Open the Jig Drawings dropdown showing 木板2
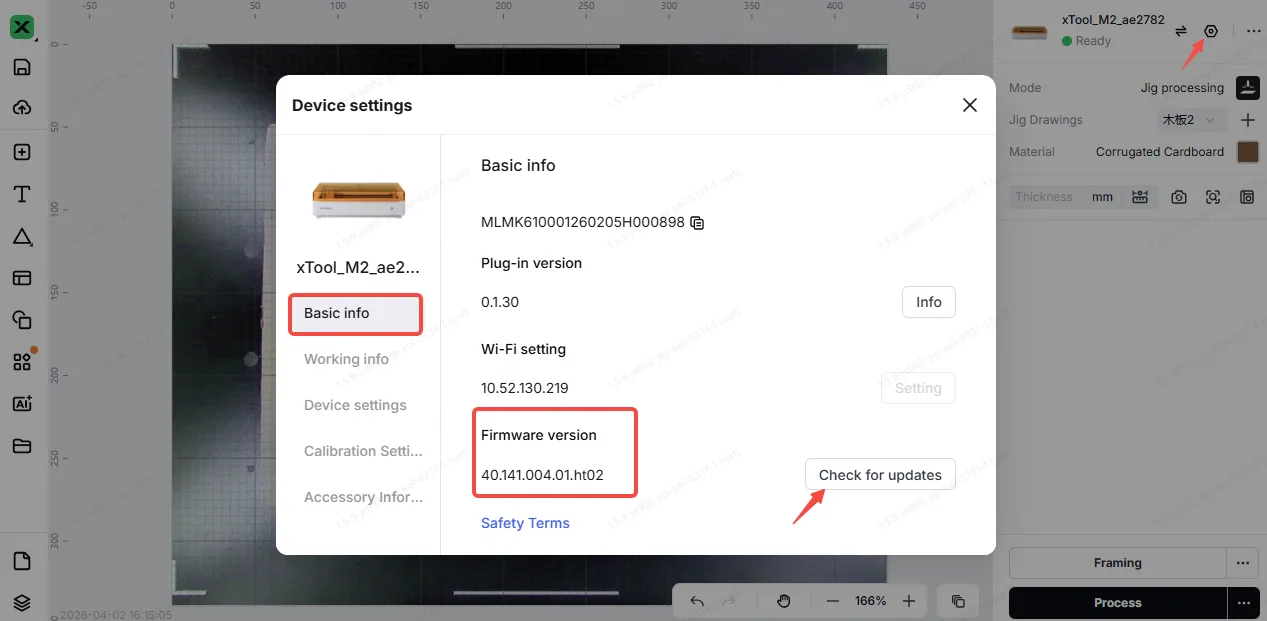Image resolution: width=1267 pixels, height=621 pixels. [1190, 120]
